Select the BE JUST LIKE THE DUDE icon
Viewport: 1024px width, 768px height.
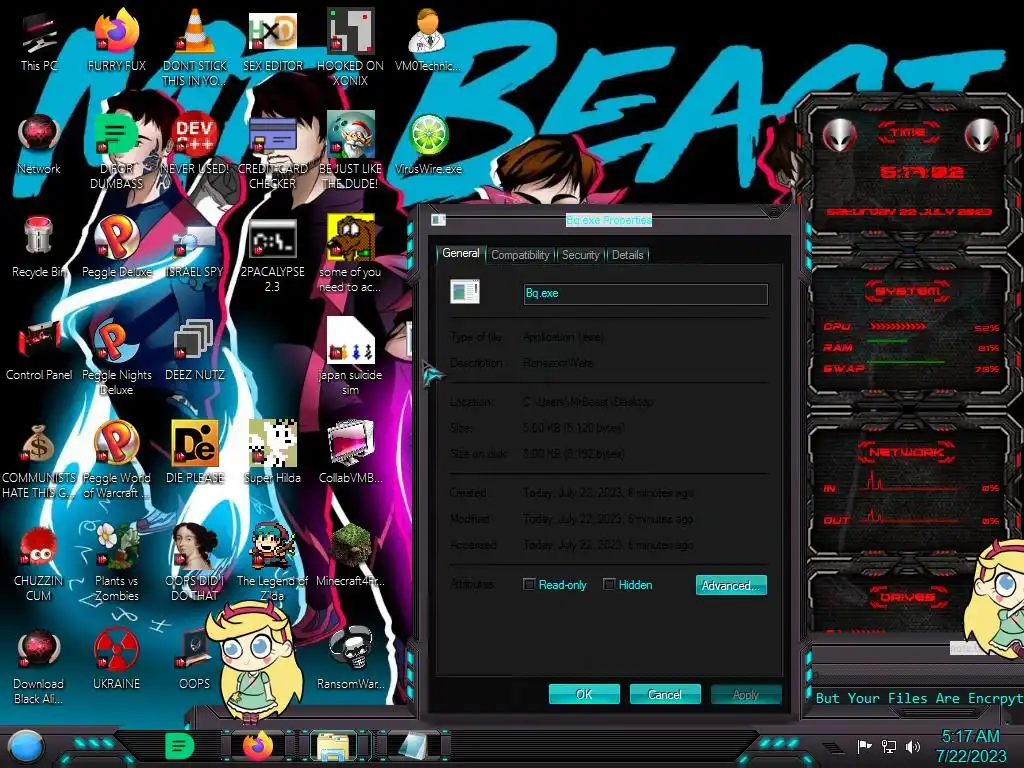pos(351,152)
